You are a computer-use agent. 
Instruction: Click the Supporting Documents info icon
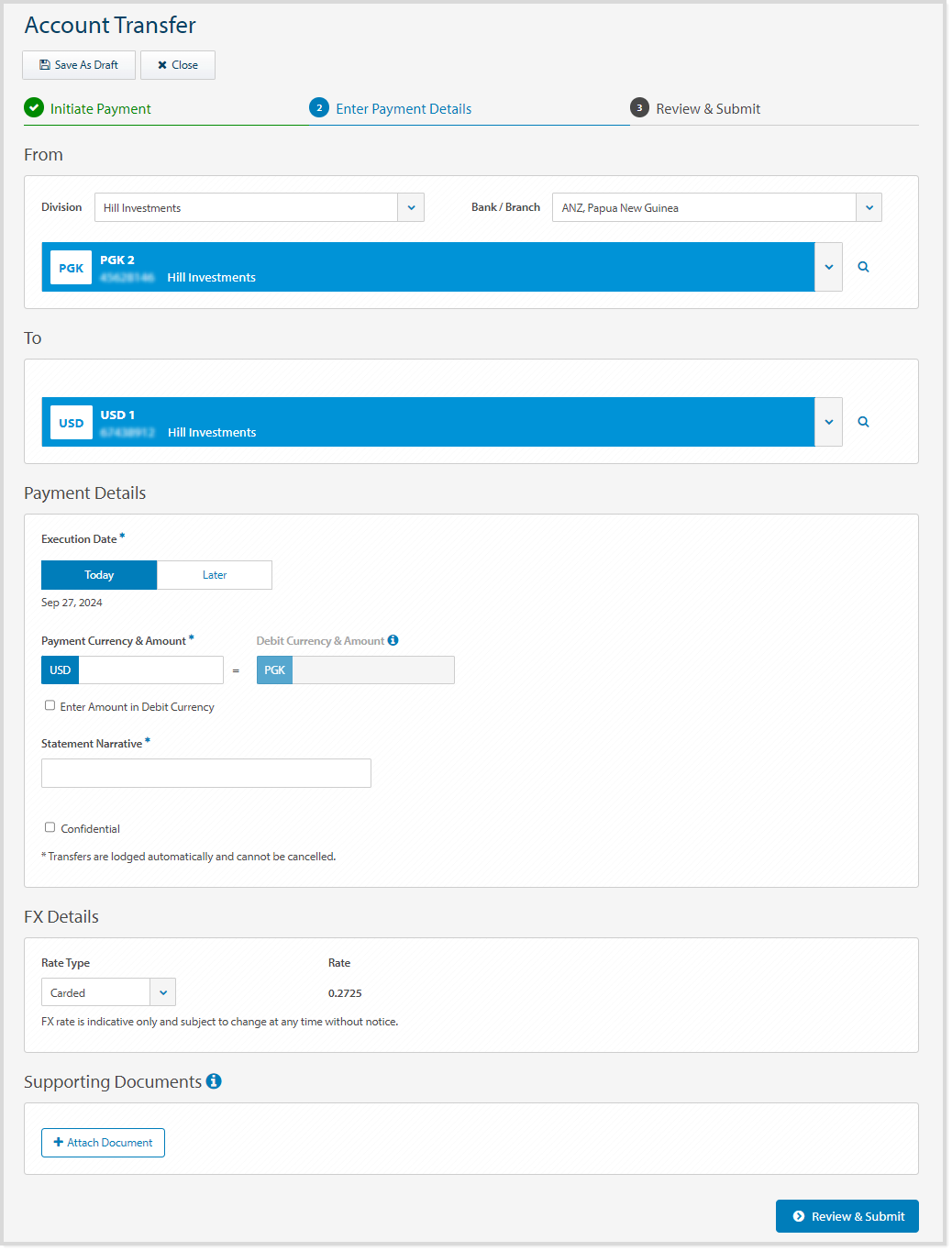214,1081
